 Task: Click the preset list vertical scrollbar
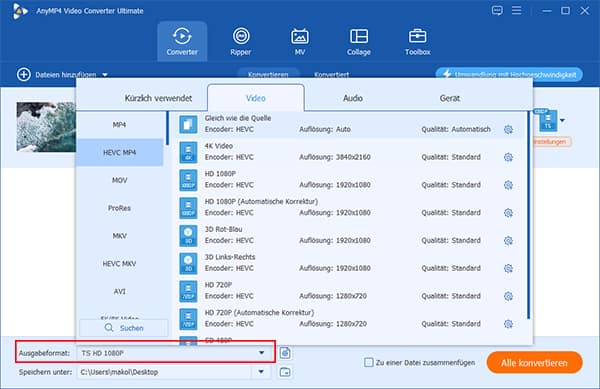pyautogui.click(x=528, y=215)
